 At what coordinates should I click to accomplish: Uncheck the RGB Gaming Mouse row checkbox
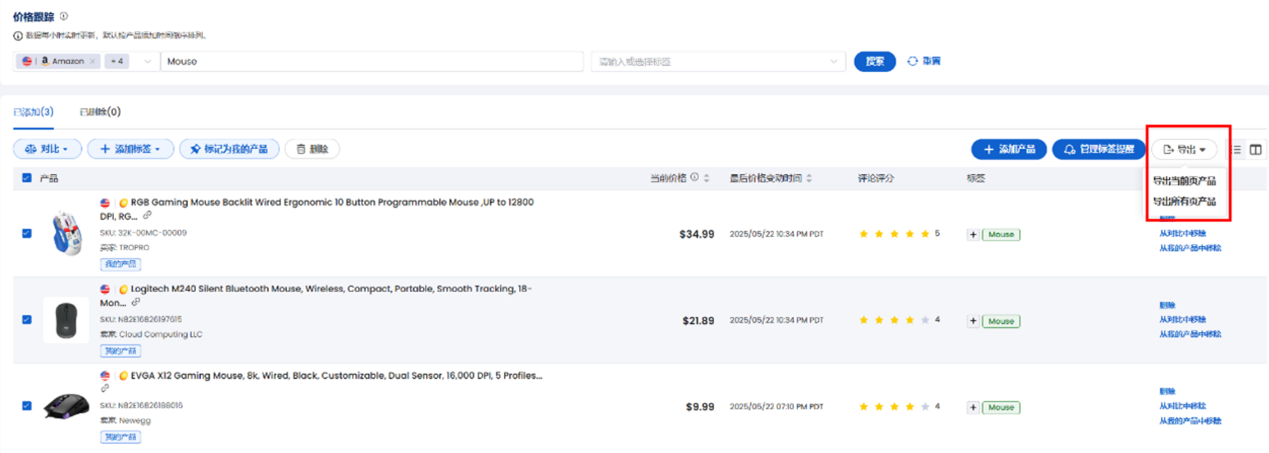[x=26, y=234]
